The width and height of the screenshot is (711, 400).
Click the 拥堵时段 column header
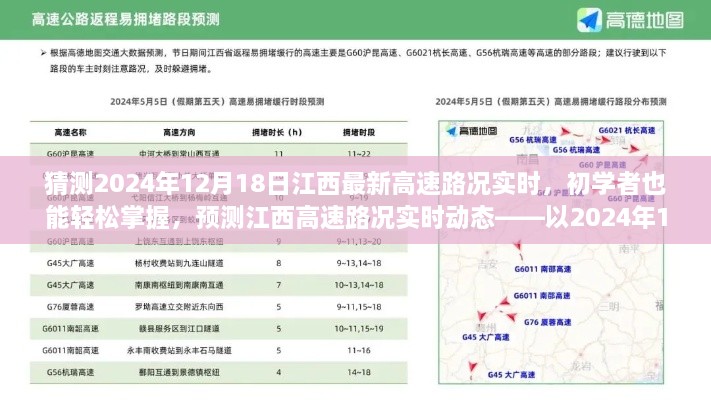pyautogui.click(x=359, y=132)
